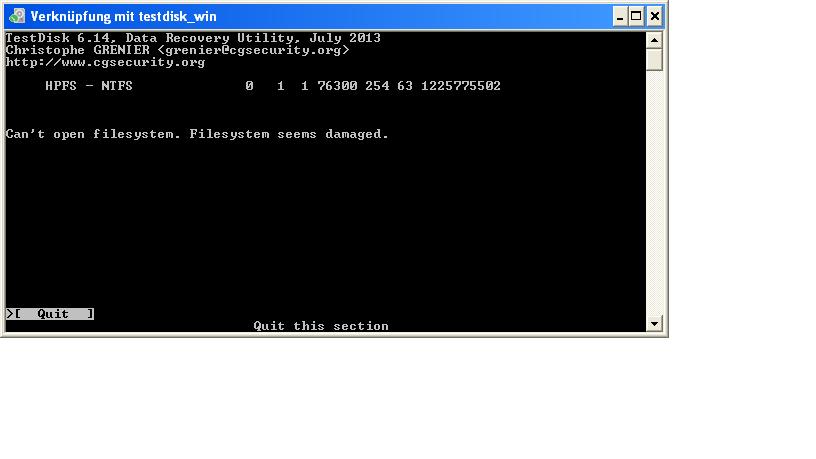Viewport: 816px width, 459px height.
Task: Click the grenier@cgsecurity.org email text
Action: point(253,50)
